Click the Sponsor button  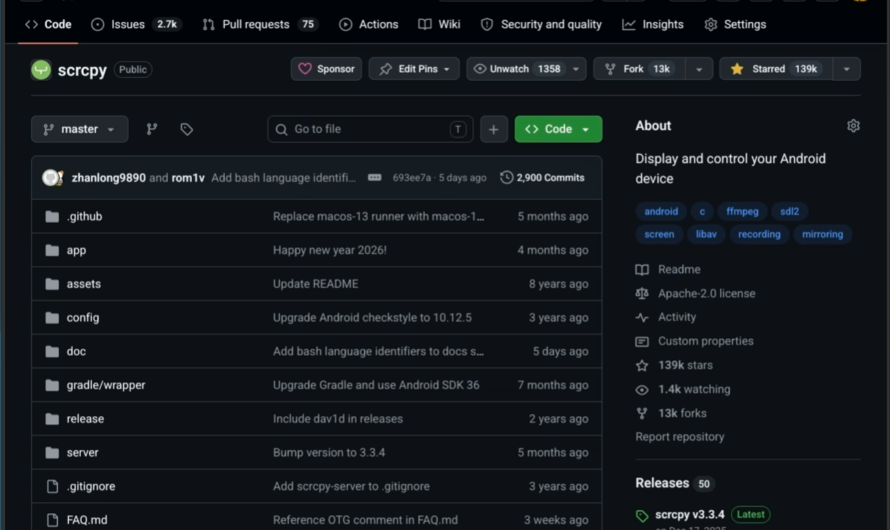click(x=326, y=69)
